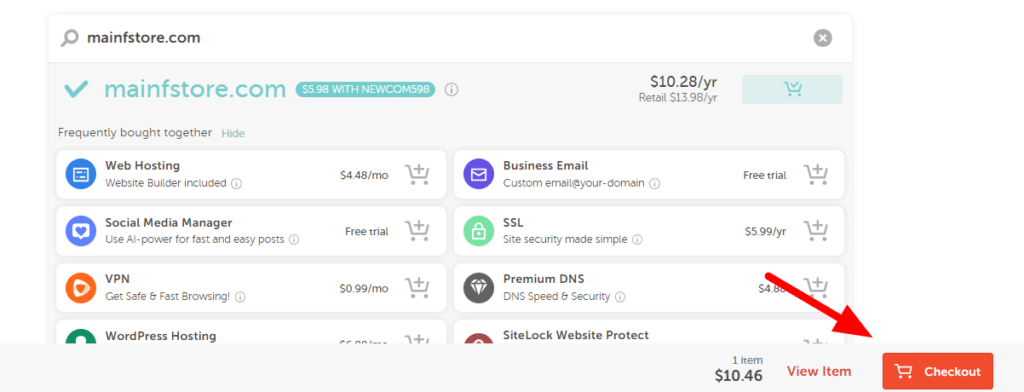
Task: Hide the Frequently bought together section
Action: click(233, 133)
